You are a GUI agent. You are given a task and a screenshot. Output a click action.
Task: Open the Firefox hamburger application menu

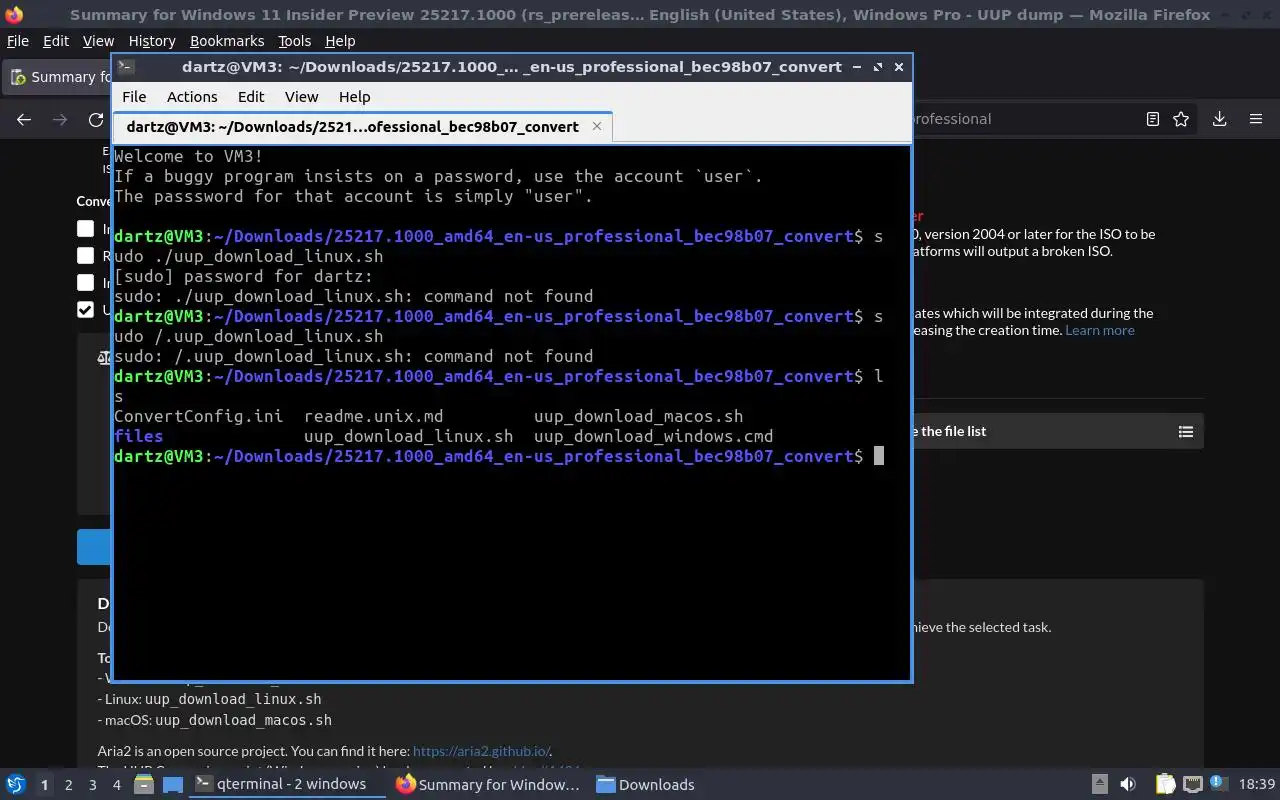1256,119
